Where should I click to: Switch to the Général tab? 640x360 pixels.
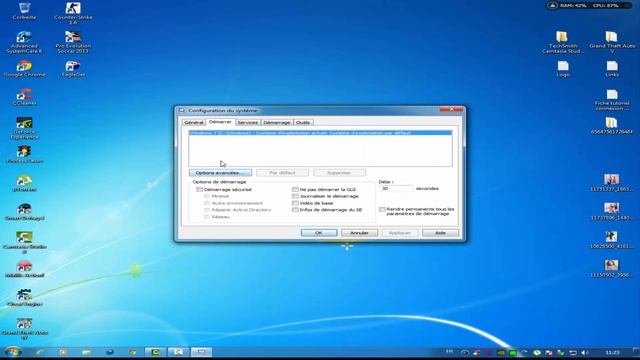[x=193, y=122]
